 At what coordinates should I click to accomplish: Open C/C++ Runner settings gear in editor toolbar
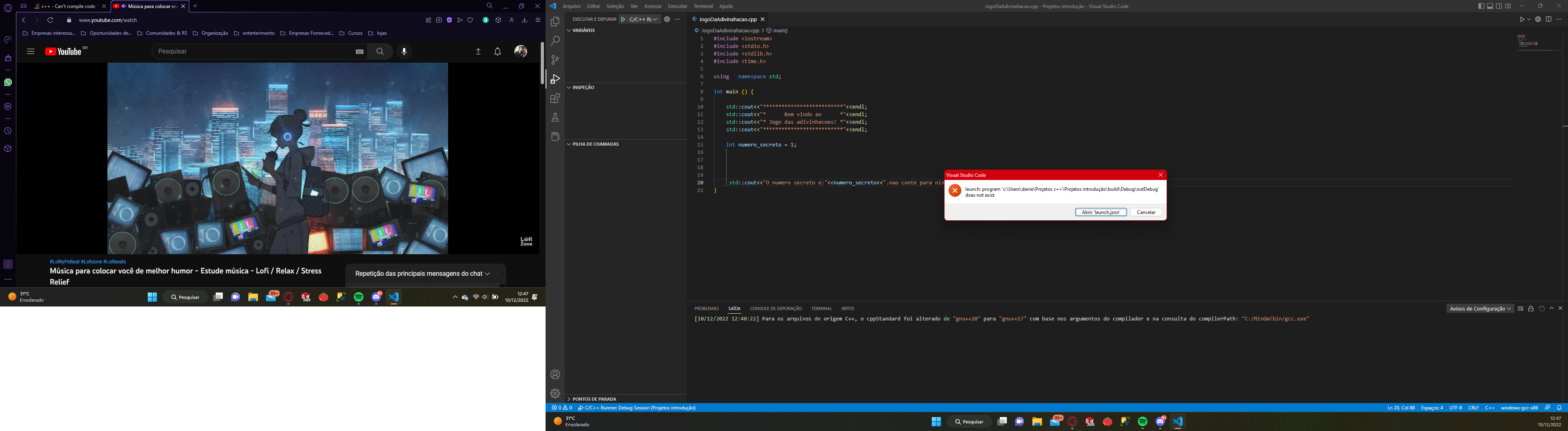1538,20
